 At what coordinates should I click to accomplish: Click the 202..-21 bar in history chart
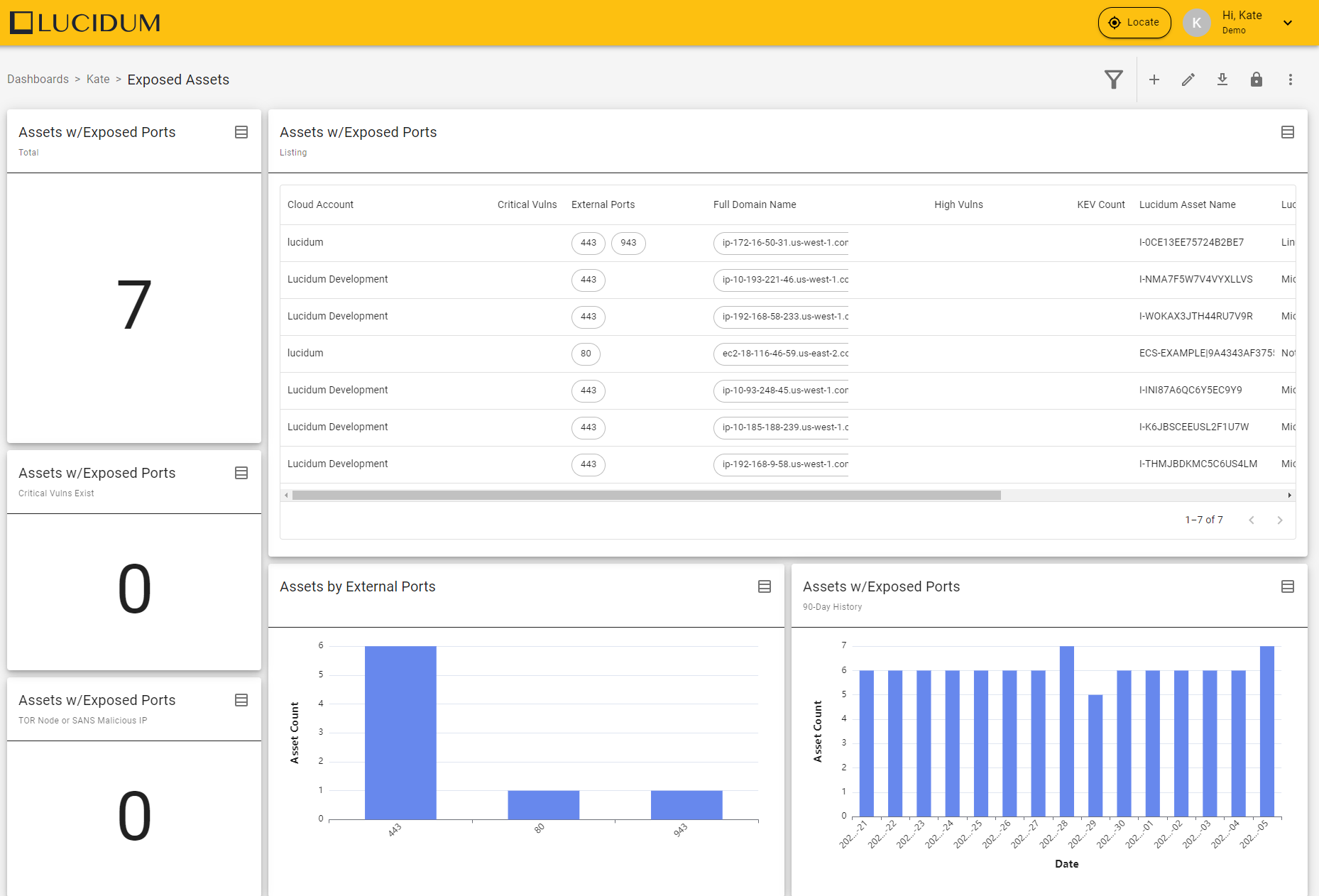pos(867,743)
